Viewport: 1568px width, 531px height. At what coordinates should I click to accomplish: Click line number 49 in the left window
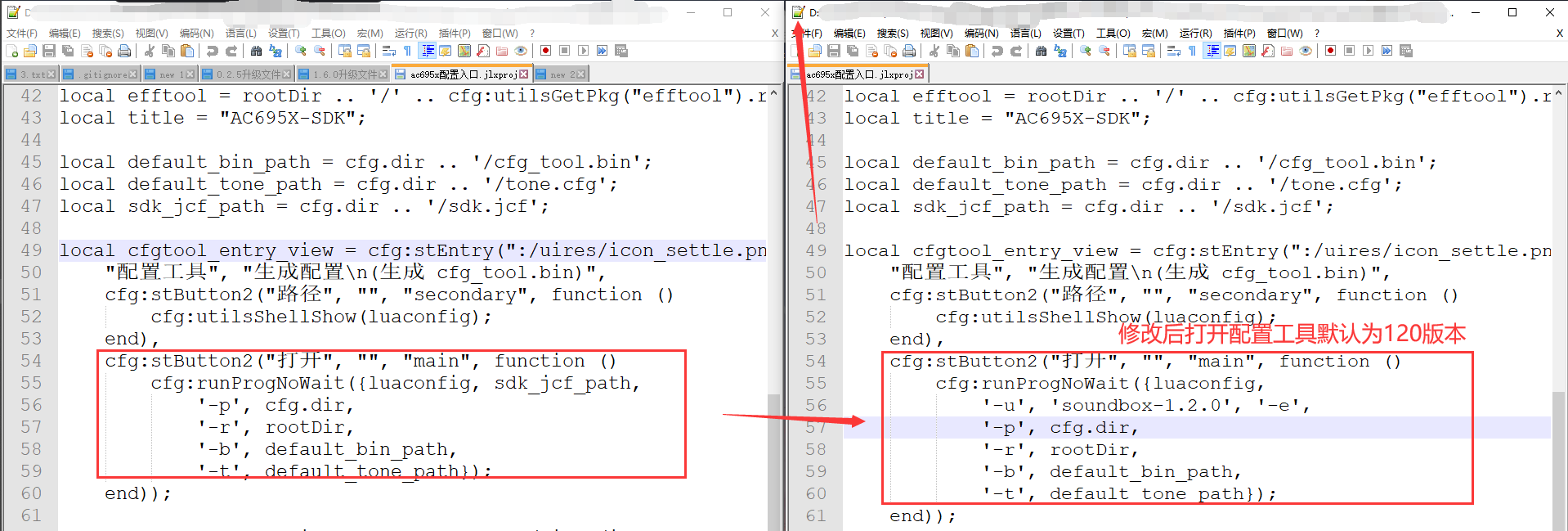point(31,250)
